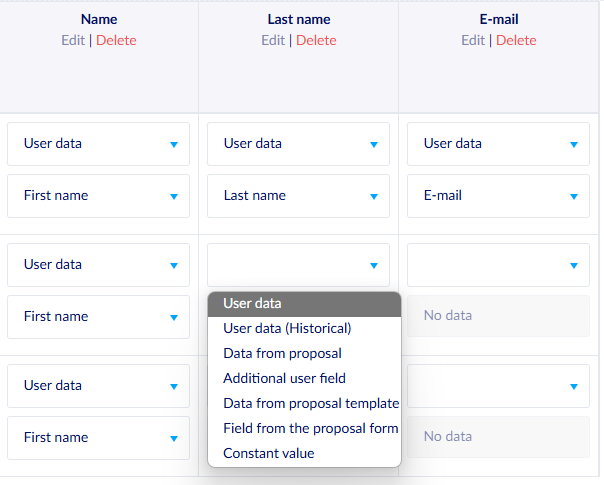This screenshot has width=604, height=485.
Task: Open first row First name dropdown in Name column
Action: tap(98, 196)
